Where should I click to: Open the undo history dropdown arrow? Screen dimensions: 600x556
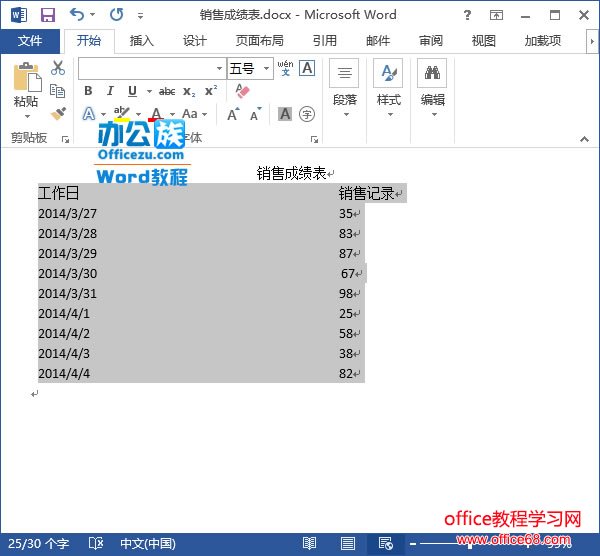click(x=92, y=15)
